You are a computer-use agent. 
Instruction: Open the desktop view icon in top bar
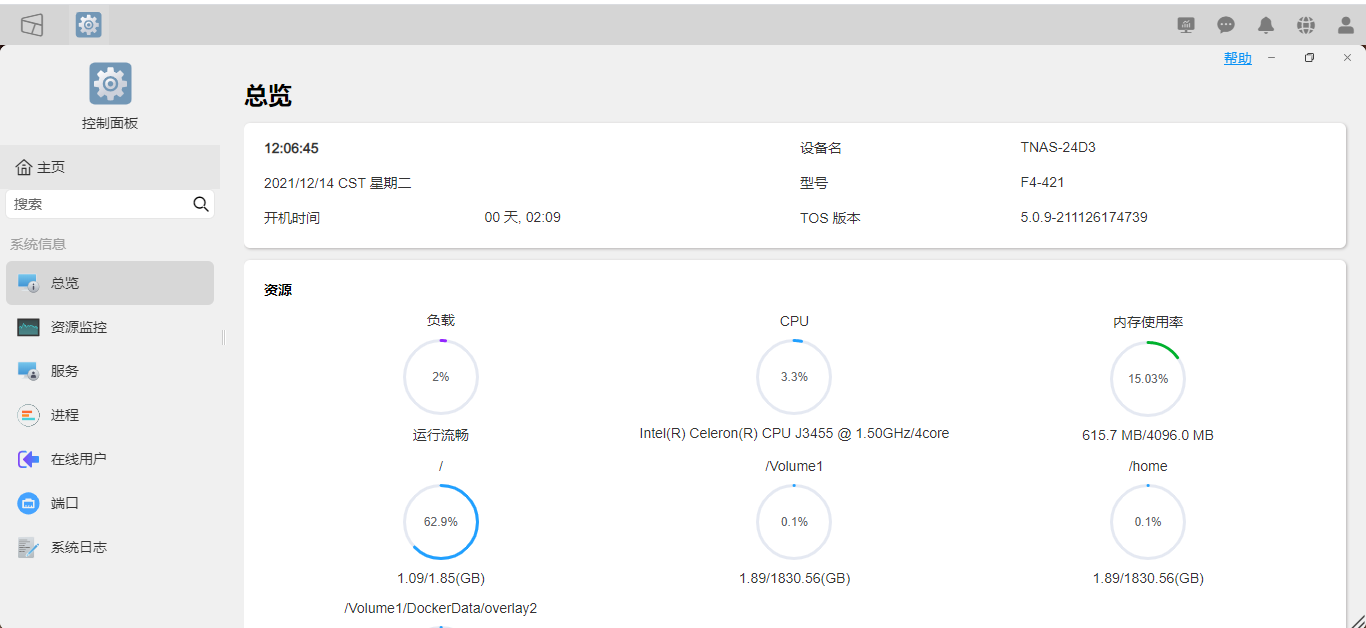[x=32, y=25]
